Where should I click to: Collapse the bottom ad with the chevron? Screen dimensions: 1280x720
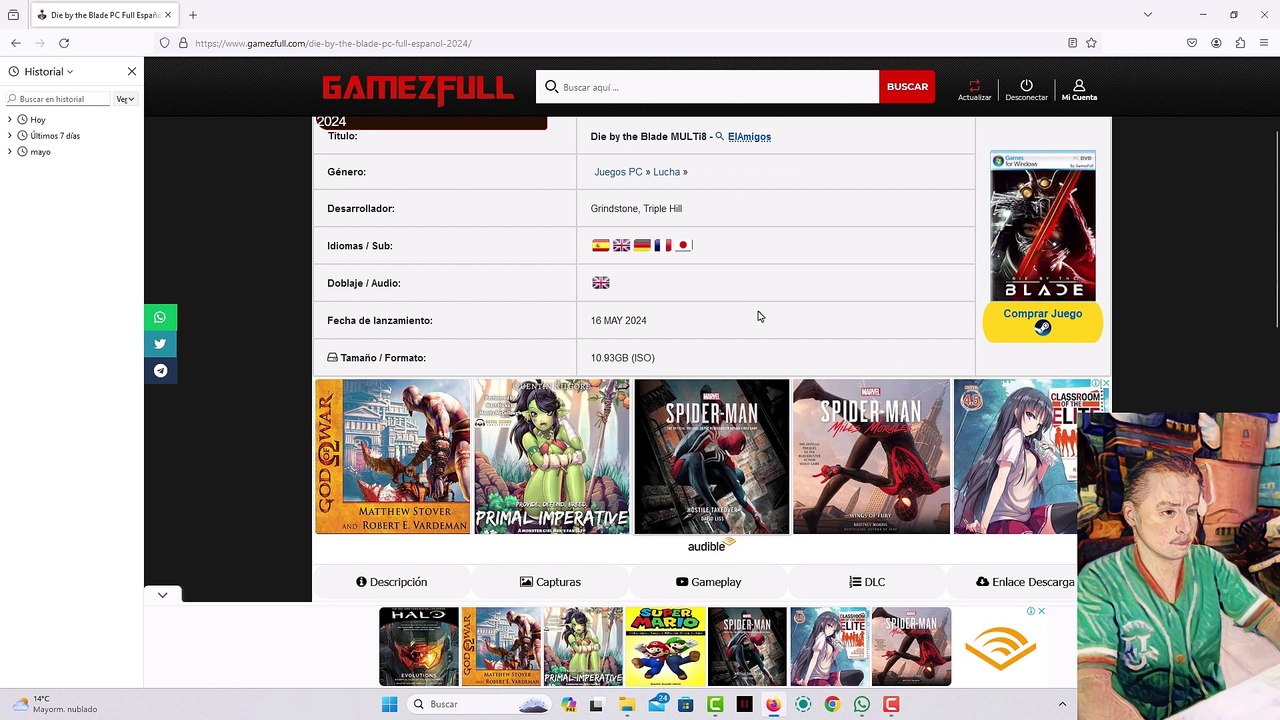point(162,595)
